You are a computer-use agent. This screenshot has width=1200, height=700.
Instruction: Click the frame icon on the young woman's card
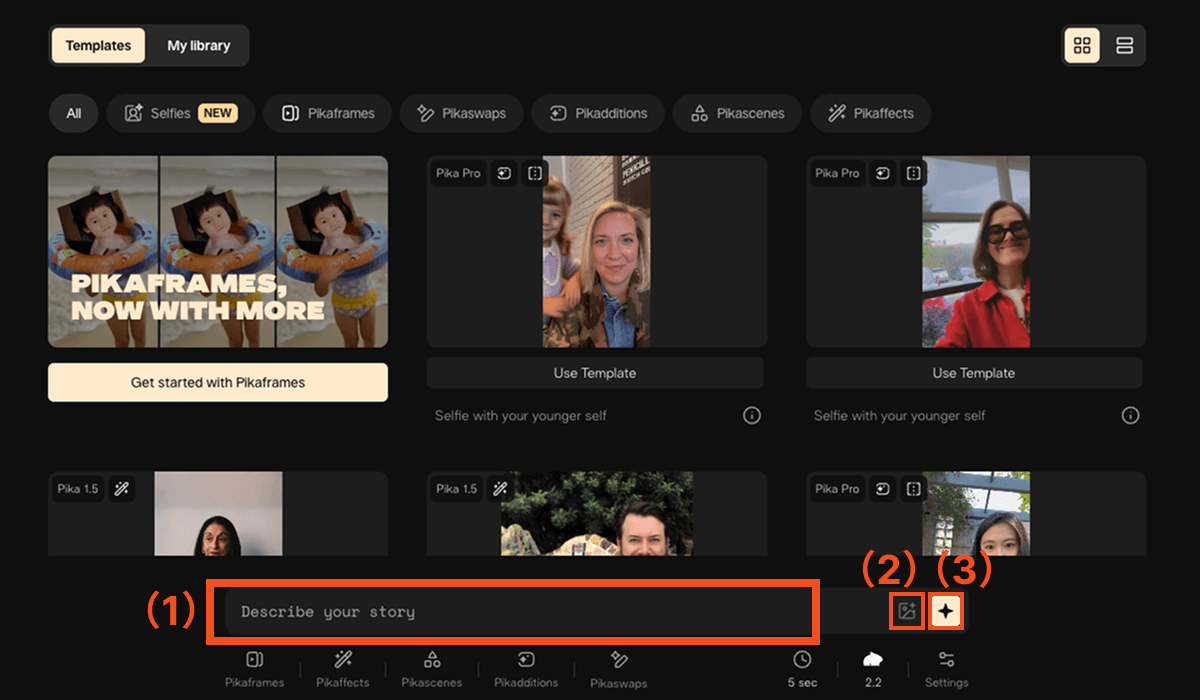point(914,489)
